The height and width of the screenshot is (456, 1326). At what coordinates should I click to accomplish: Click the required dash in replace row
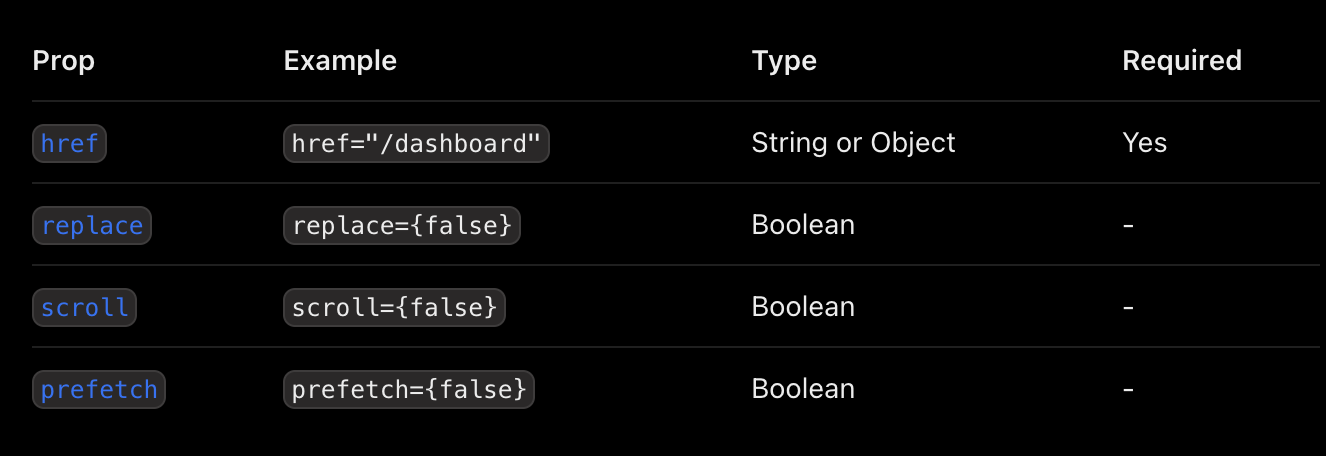(x=1128, y=225)
